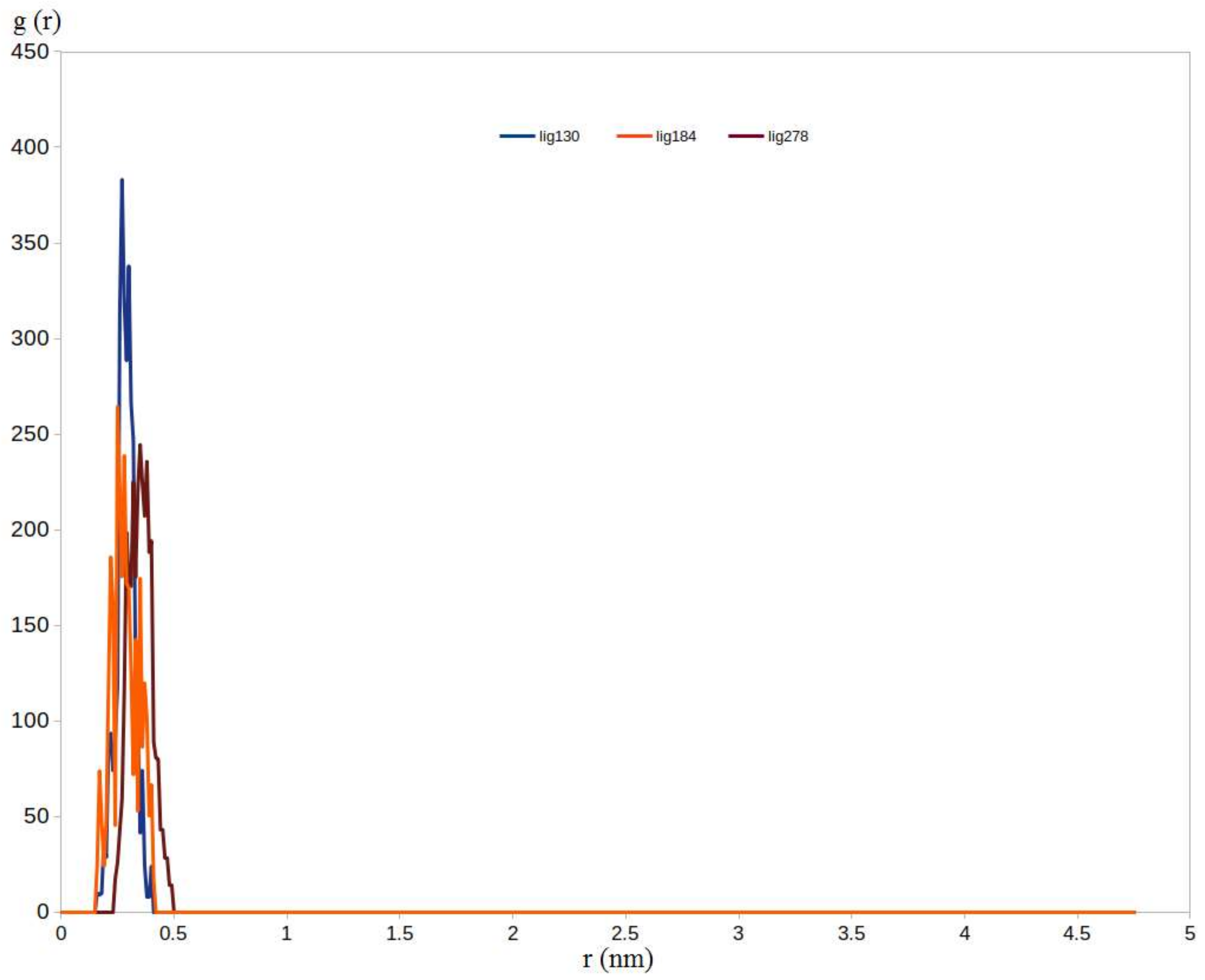Screen dimensions: 1205x980
Task: Click the 450 y-axis tick label
Action: click(x=30, y=52)
